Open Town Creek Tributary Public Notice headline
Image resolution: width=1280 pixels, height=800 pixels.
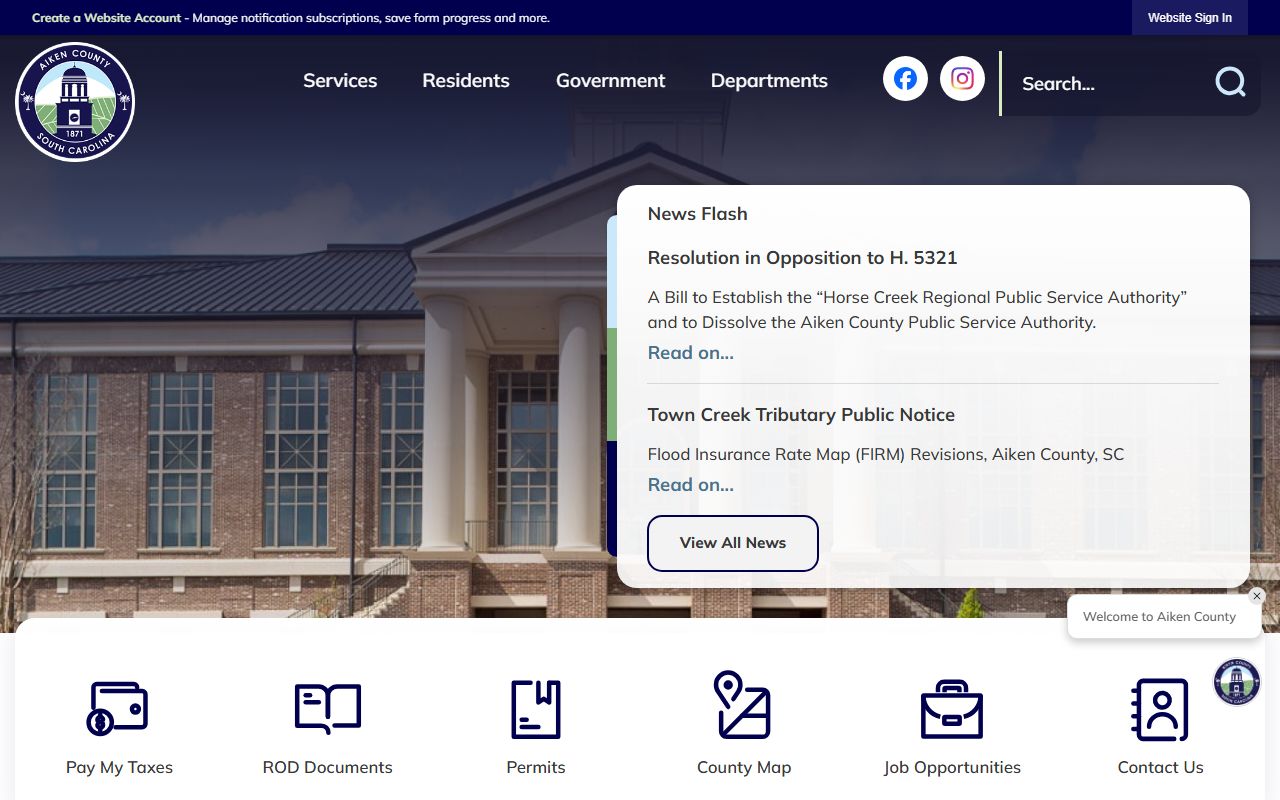(x=801, y=415)
